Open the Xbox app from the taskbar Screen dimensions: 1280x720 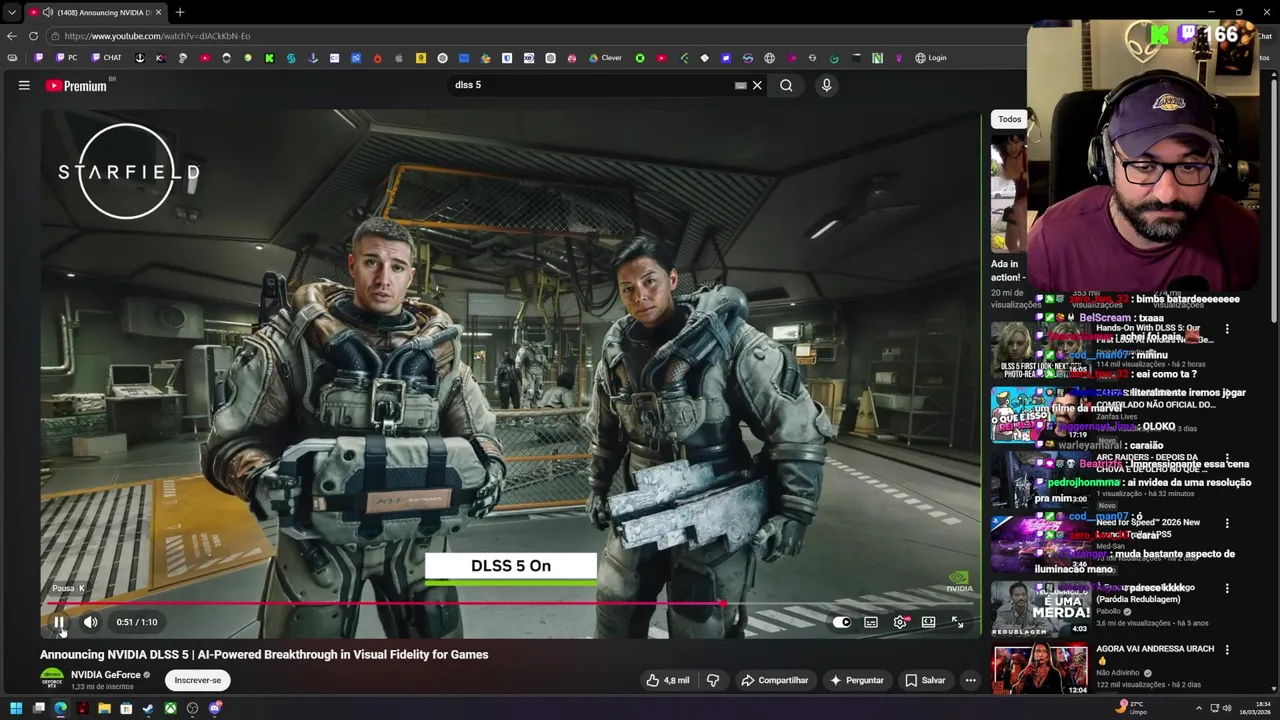tap(170, 708)
